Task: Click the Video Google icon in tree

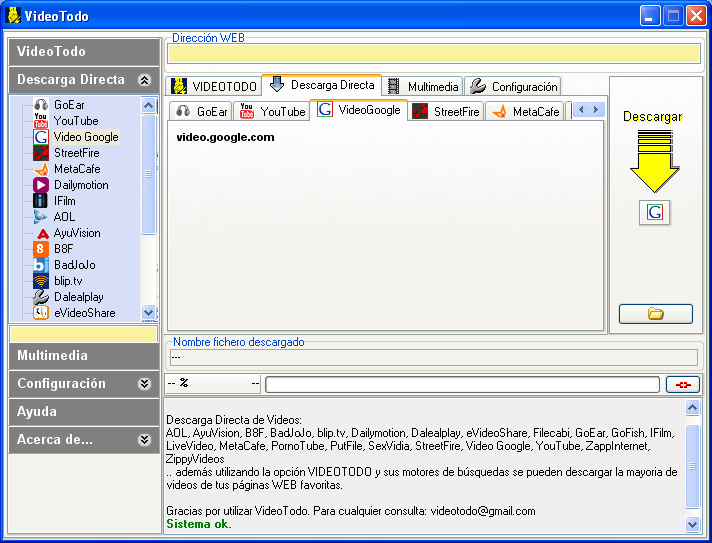Action: point(41,137)
